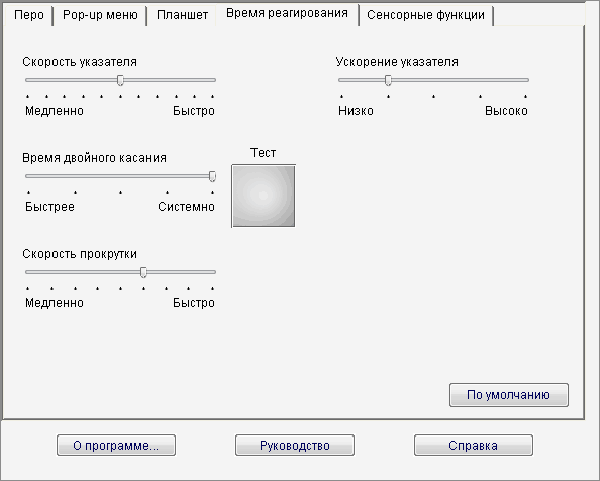Open the О программе... dialog
The image size is (600, 481).
(116, 445)
